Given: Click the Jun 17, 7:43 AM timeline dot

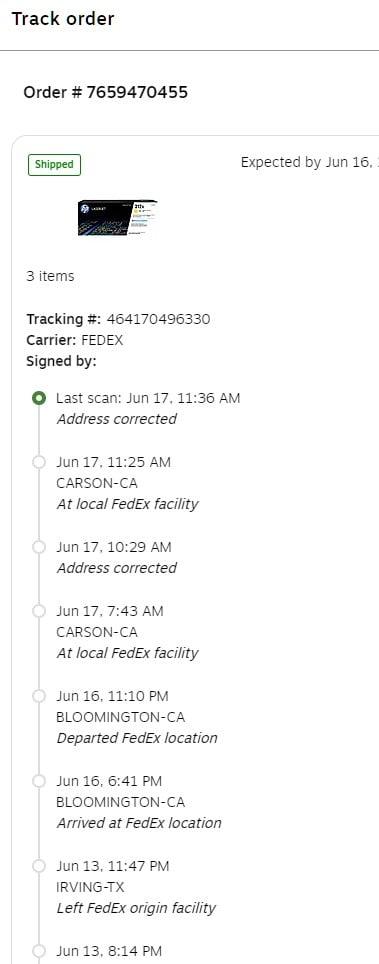Looking at the screenshot, I should (39, 611).
